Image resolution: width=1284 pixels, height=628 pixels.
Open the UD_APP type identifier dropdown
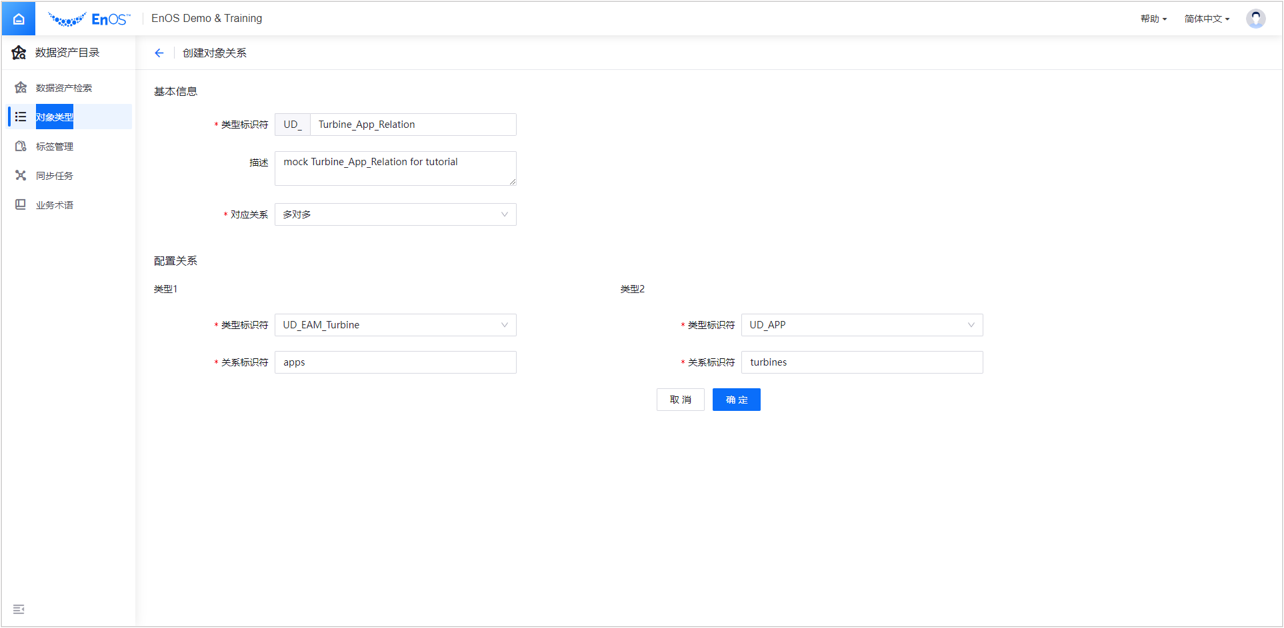[862, 324]
